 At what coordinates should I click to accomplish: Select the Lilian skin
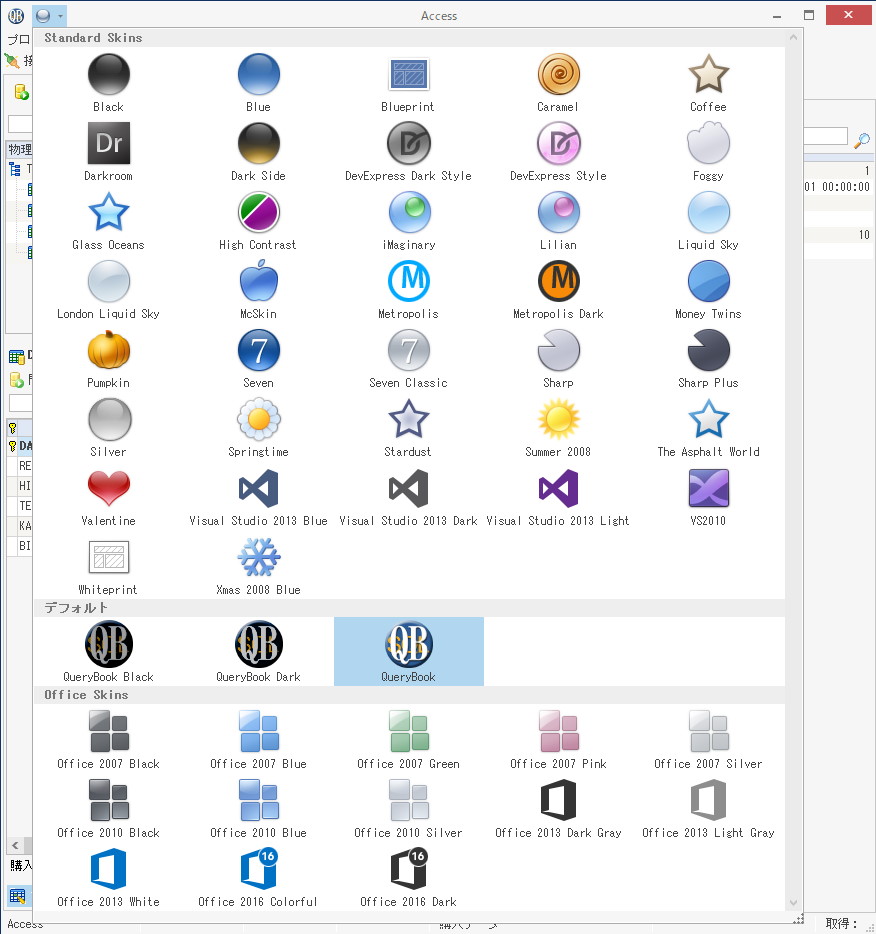pyautogui.click(x=559, y=221)
